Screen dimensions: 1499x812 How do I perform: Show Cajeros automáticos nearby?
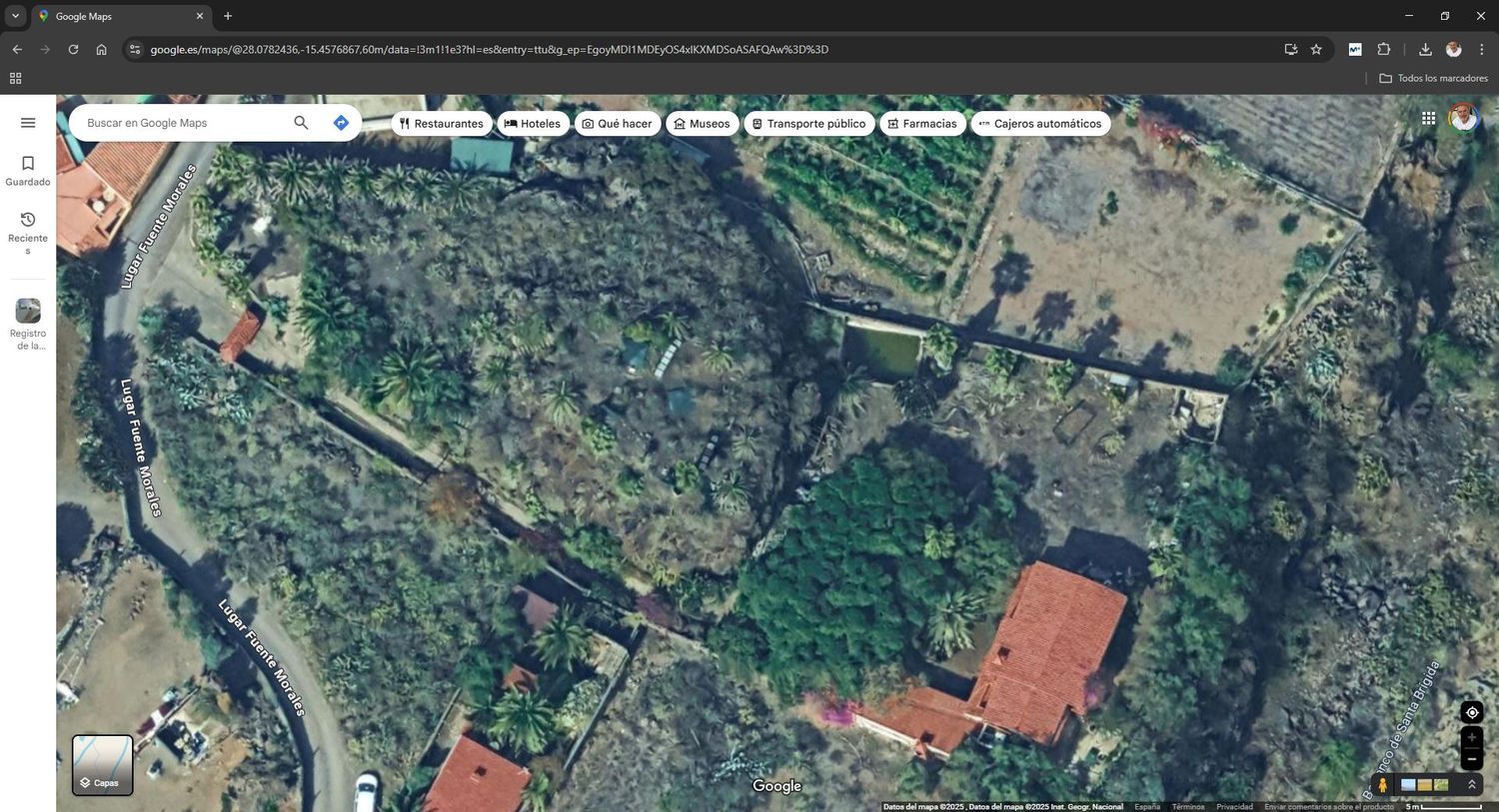(1040, 124)
